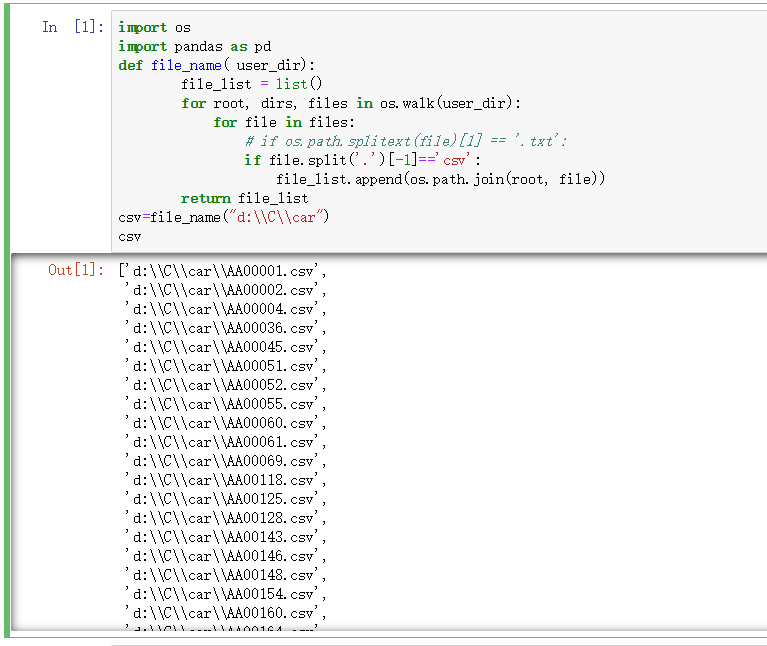
Task: Click output row AA00002.csv
Action: (226, 290)
